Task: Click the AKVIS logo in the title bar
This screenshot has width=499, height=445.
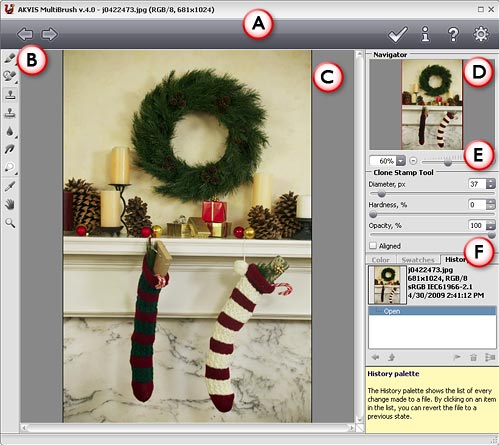Action: click(9, 9)
